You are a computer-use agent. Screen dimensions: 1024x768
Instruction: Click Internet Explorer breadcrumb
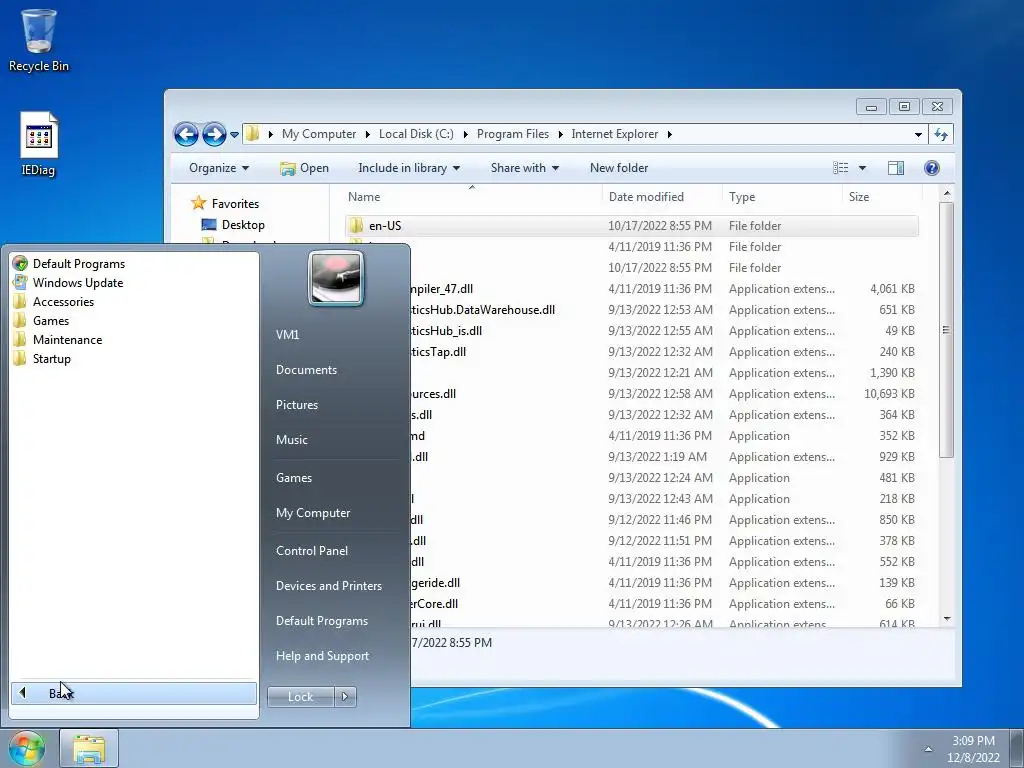pos(615,134)
